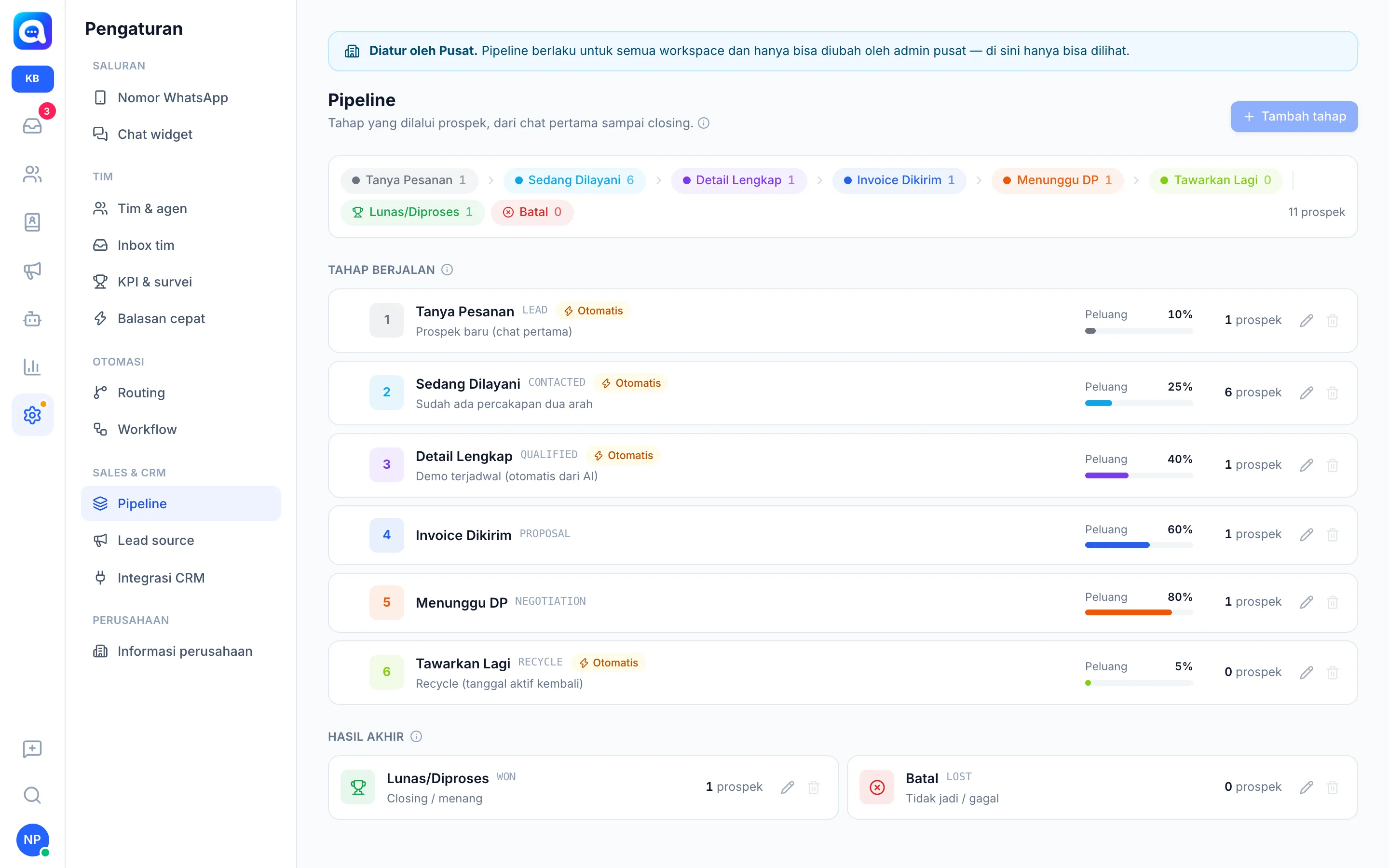Delete the Sedang Dilayani stage trash icon

1332,393
